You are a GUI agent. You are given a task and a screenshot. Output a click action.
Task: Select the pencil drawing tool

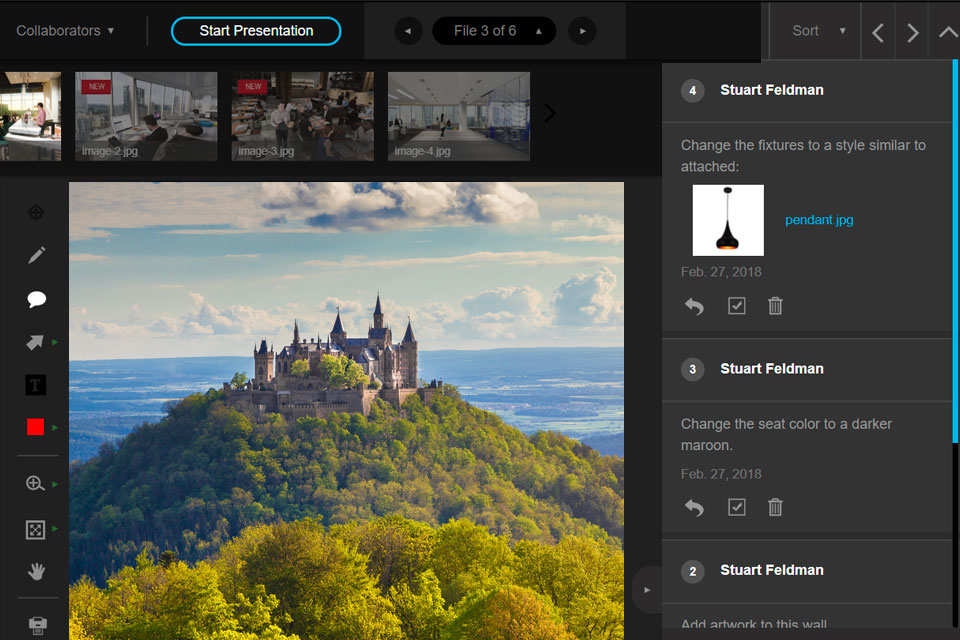click(x=36, y=255)
